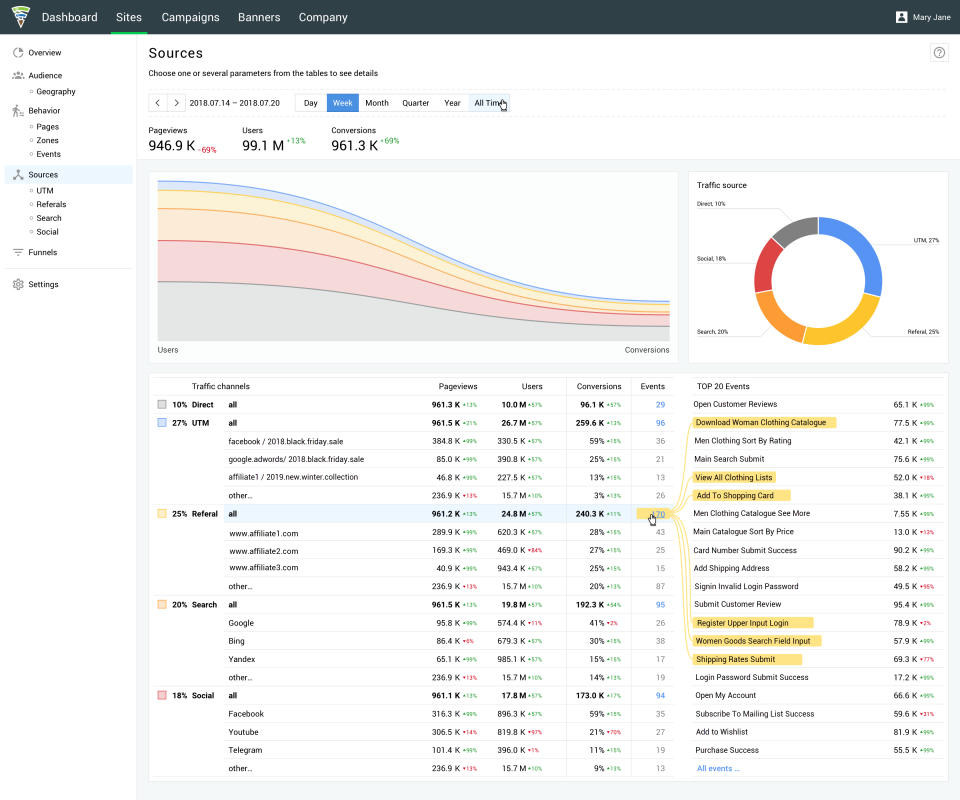This screenshot has width=960, height=800.
Task: Click the Overview pie chart icon
Action: [18, 52]
